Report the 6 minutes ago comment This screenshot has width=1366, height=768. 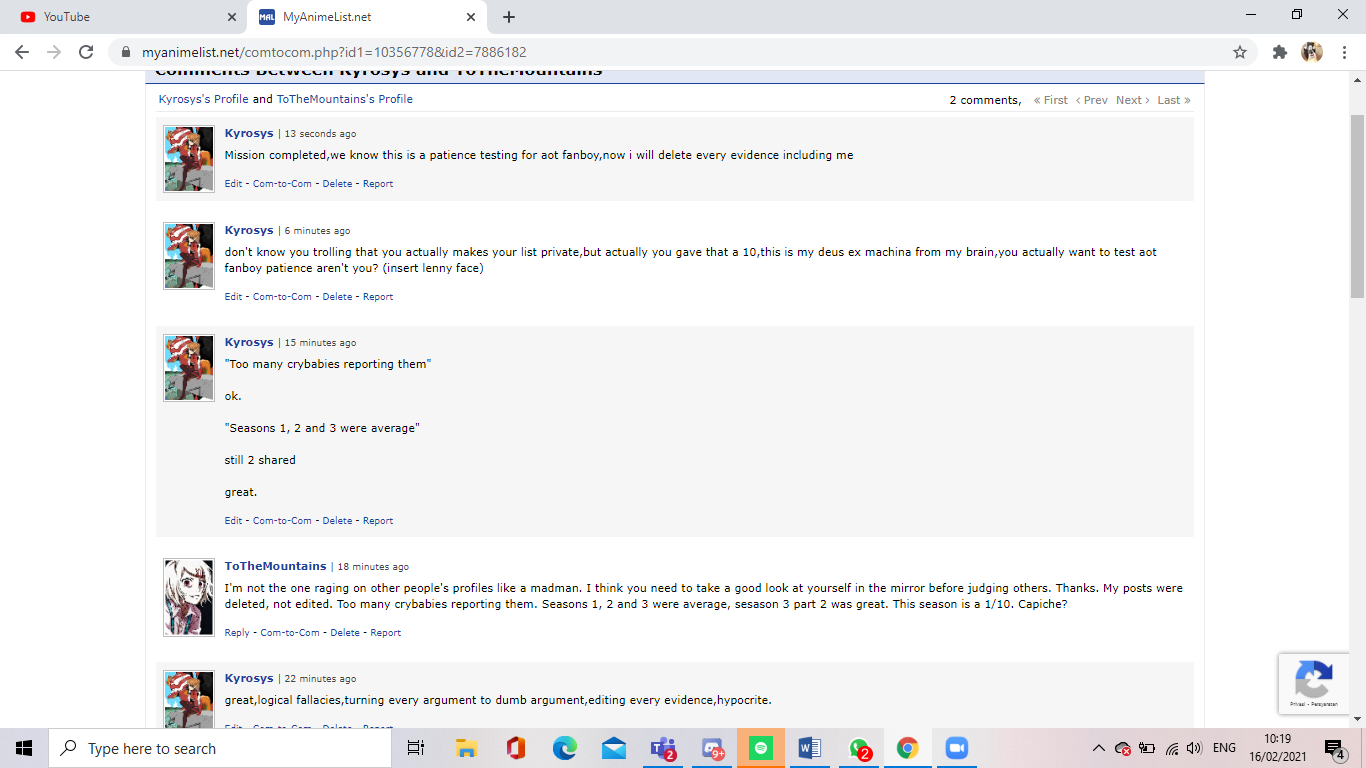pyautogui.click(x=378, y=297)
